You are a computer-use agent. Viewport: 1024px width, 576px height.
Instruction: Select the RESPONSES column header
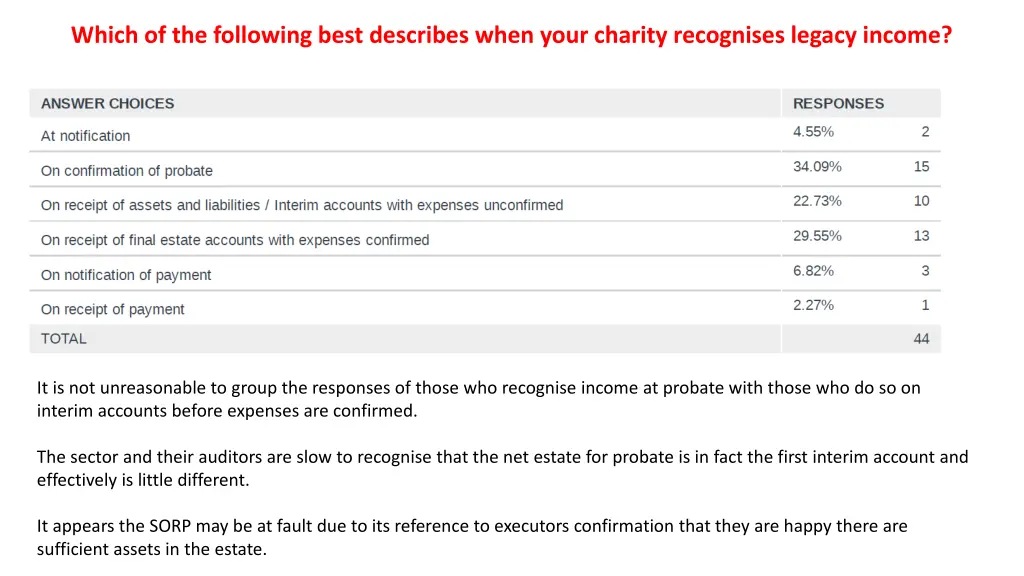[x=838, y=103]
